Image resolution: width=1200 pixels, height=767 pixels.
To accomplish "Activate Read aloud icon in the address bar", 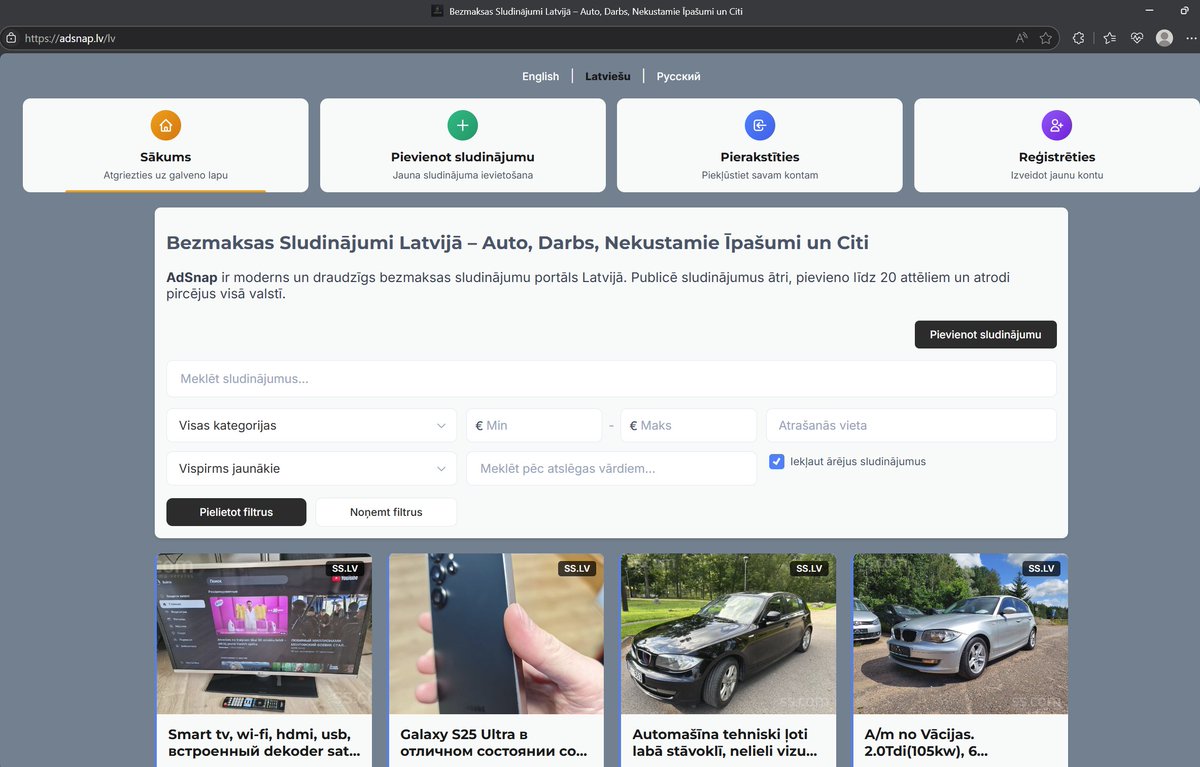I will click(1020, 37).
